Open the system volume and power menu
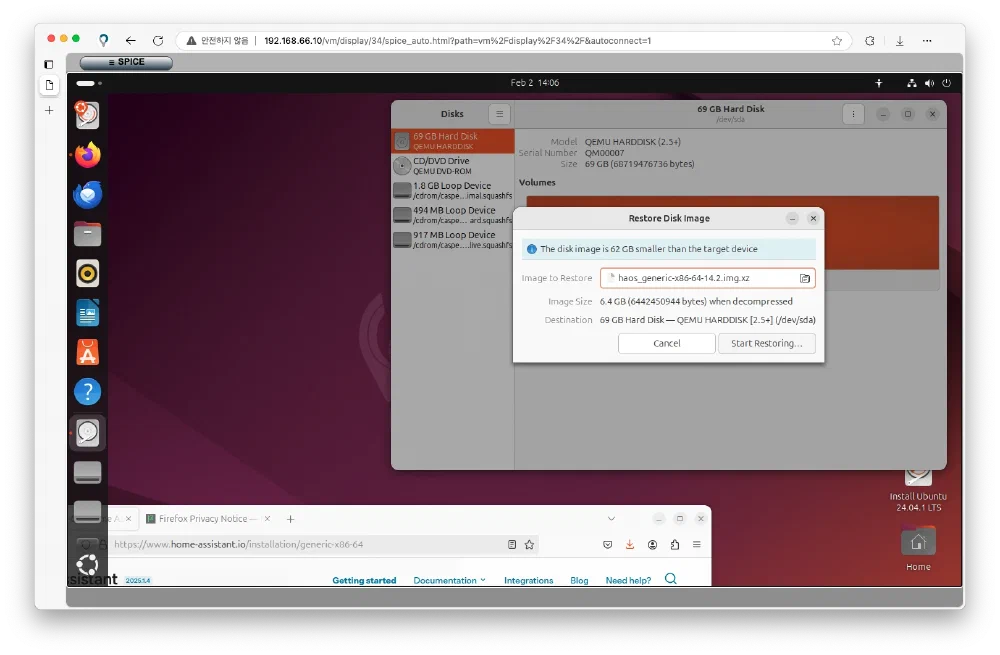Screen dimensions: 1000x655 click(928, 83)
